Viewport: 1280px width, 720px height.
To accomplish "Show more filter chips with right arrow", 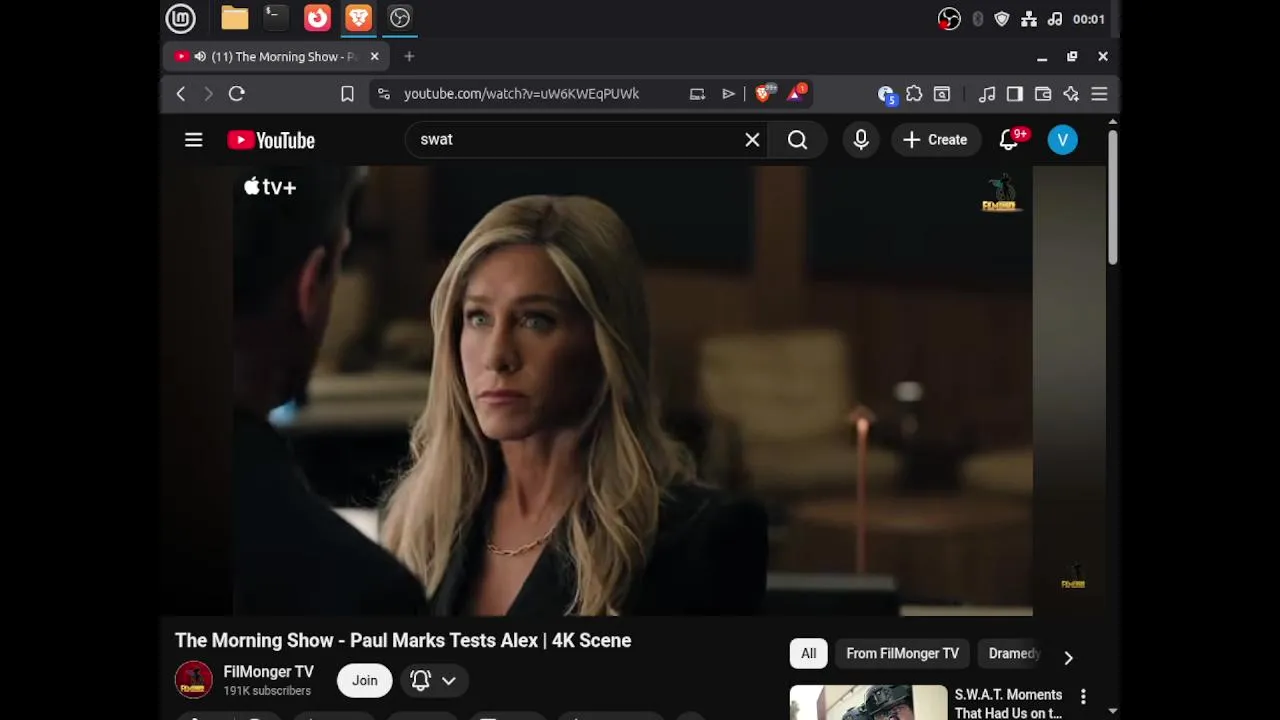I will click(x=1068, y=657).
